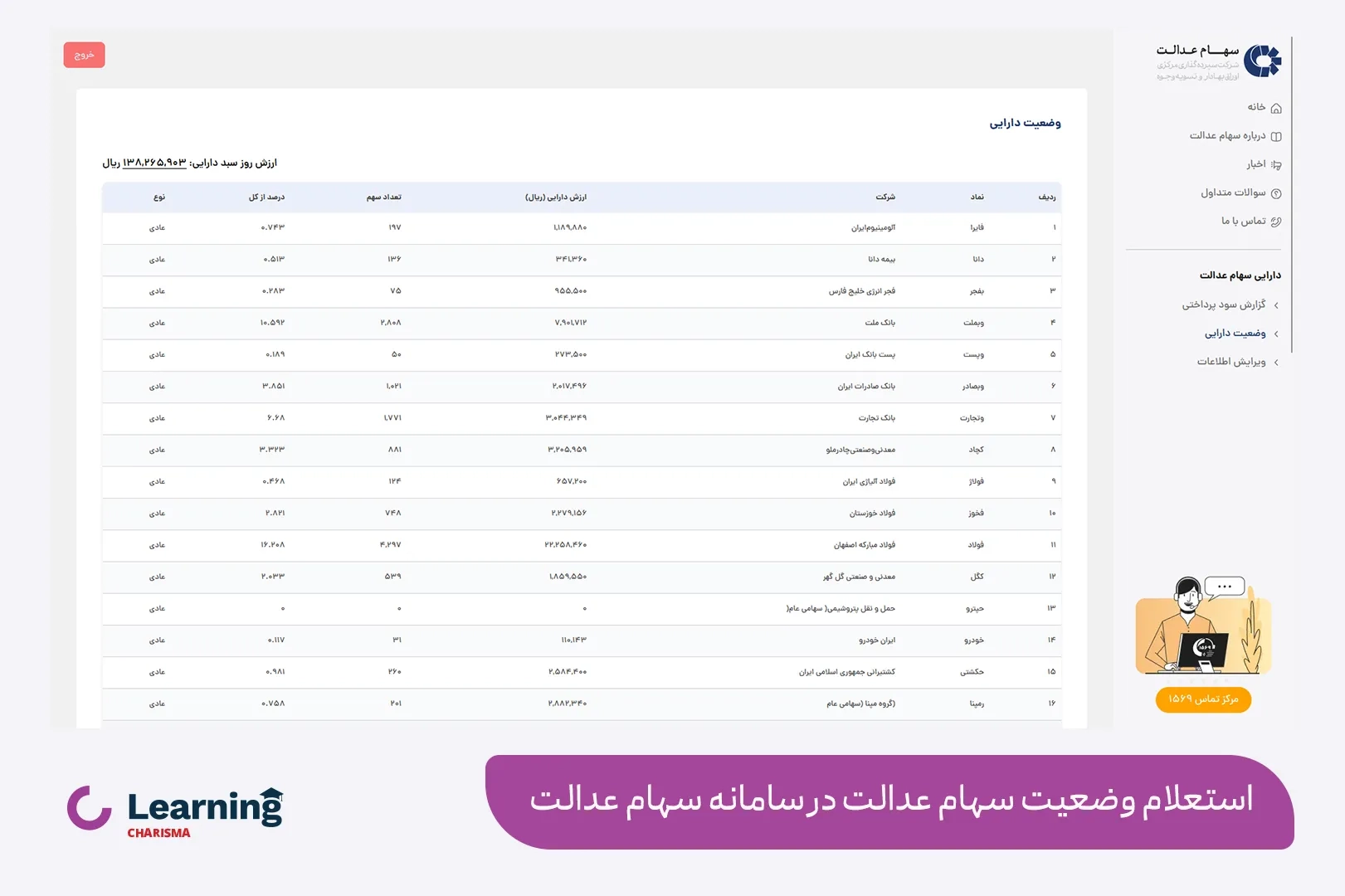Screen dimensions: 1345x896
Task: Select the وضعیت دارایی sidebar link
Action: pyautogui.click(x=1235, y=333)
